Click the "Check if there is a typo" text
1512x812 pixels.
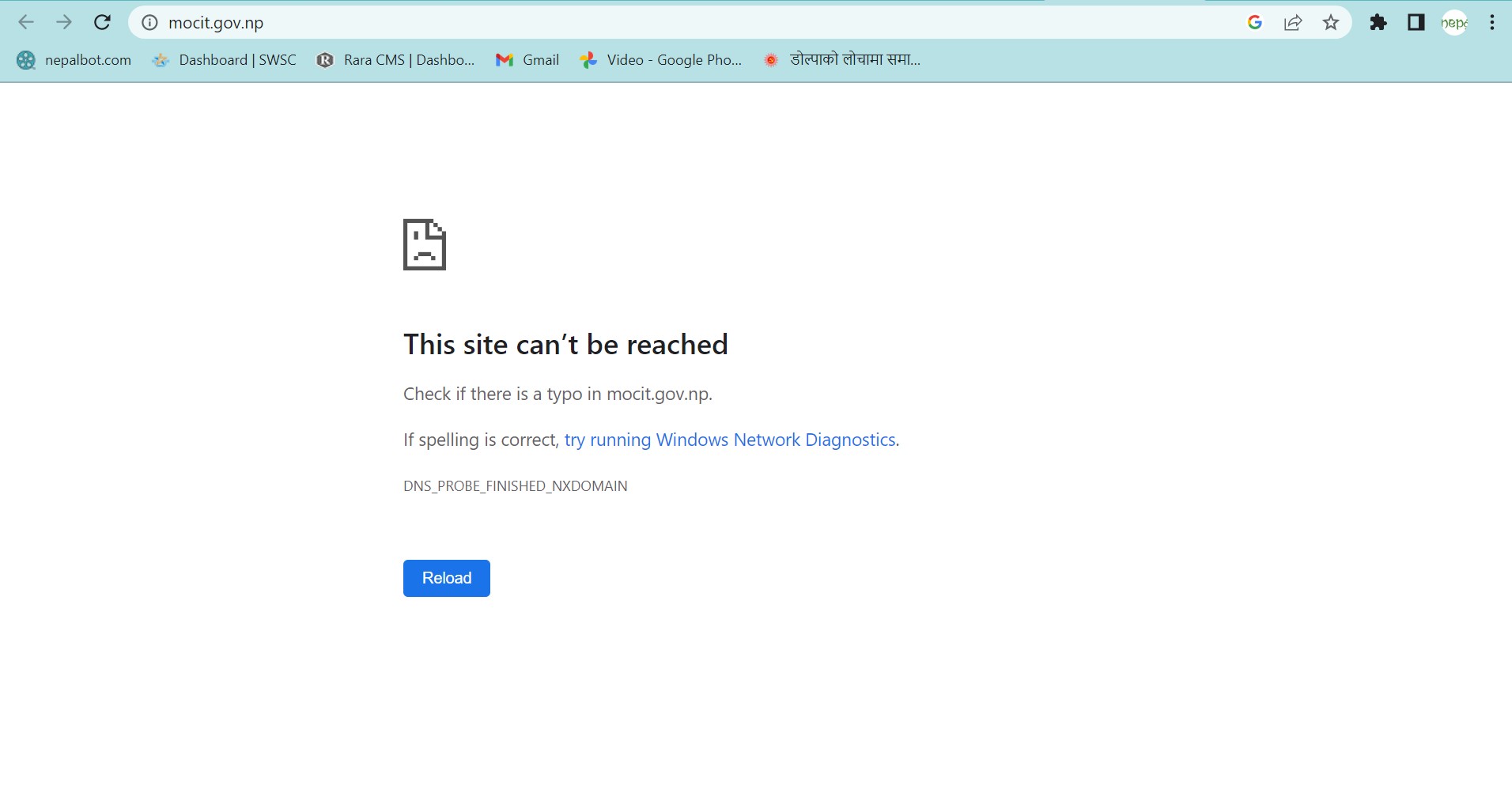pos(558,394)
